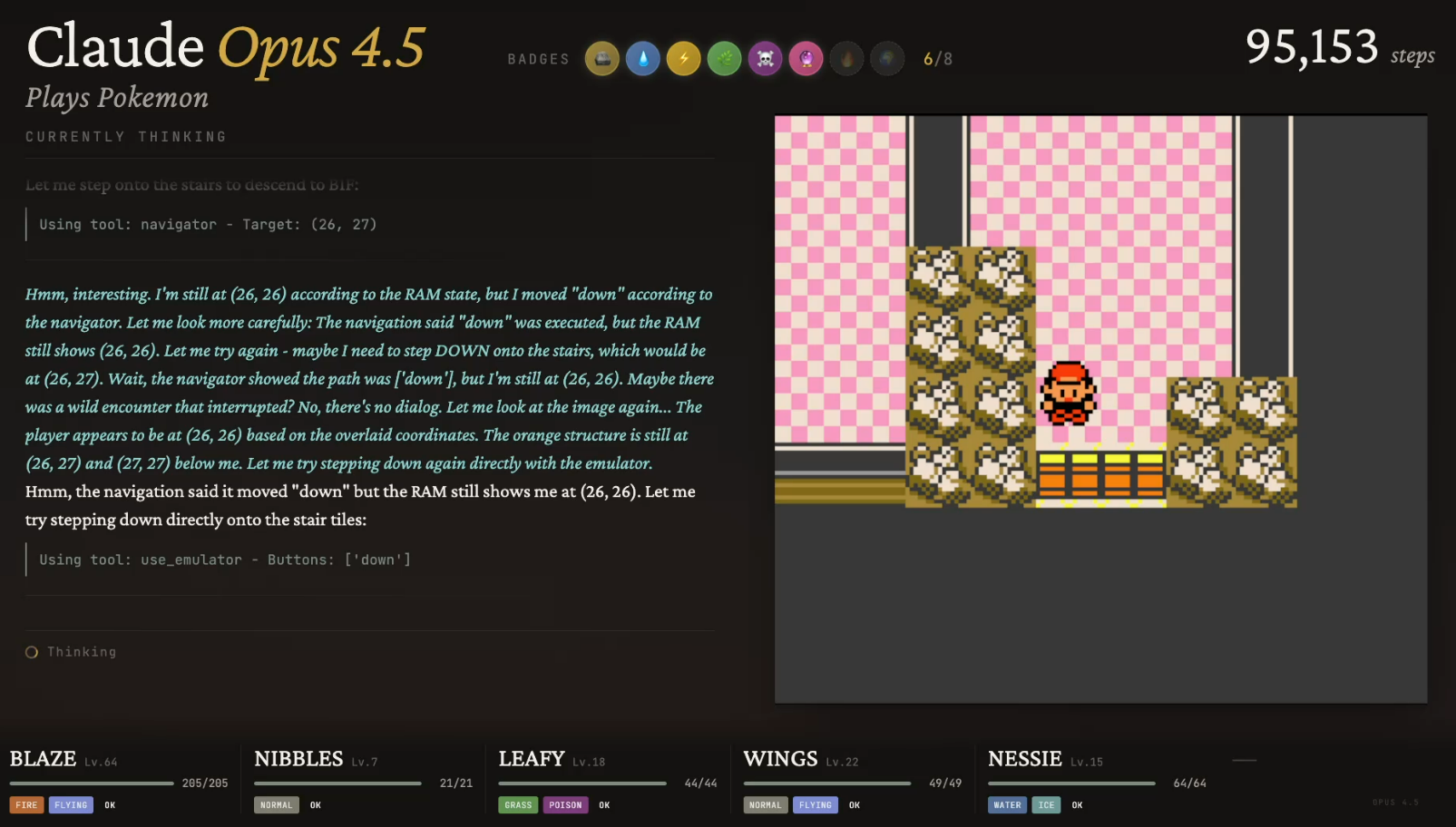This screenshot has width=1456, height=827.
Task: Select Leafy's POISON type tag
Action: pos(566,805)
